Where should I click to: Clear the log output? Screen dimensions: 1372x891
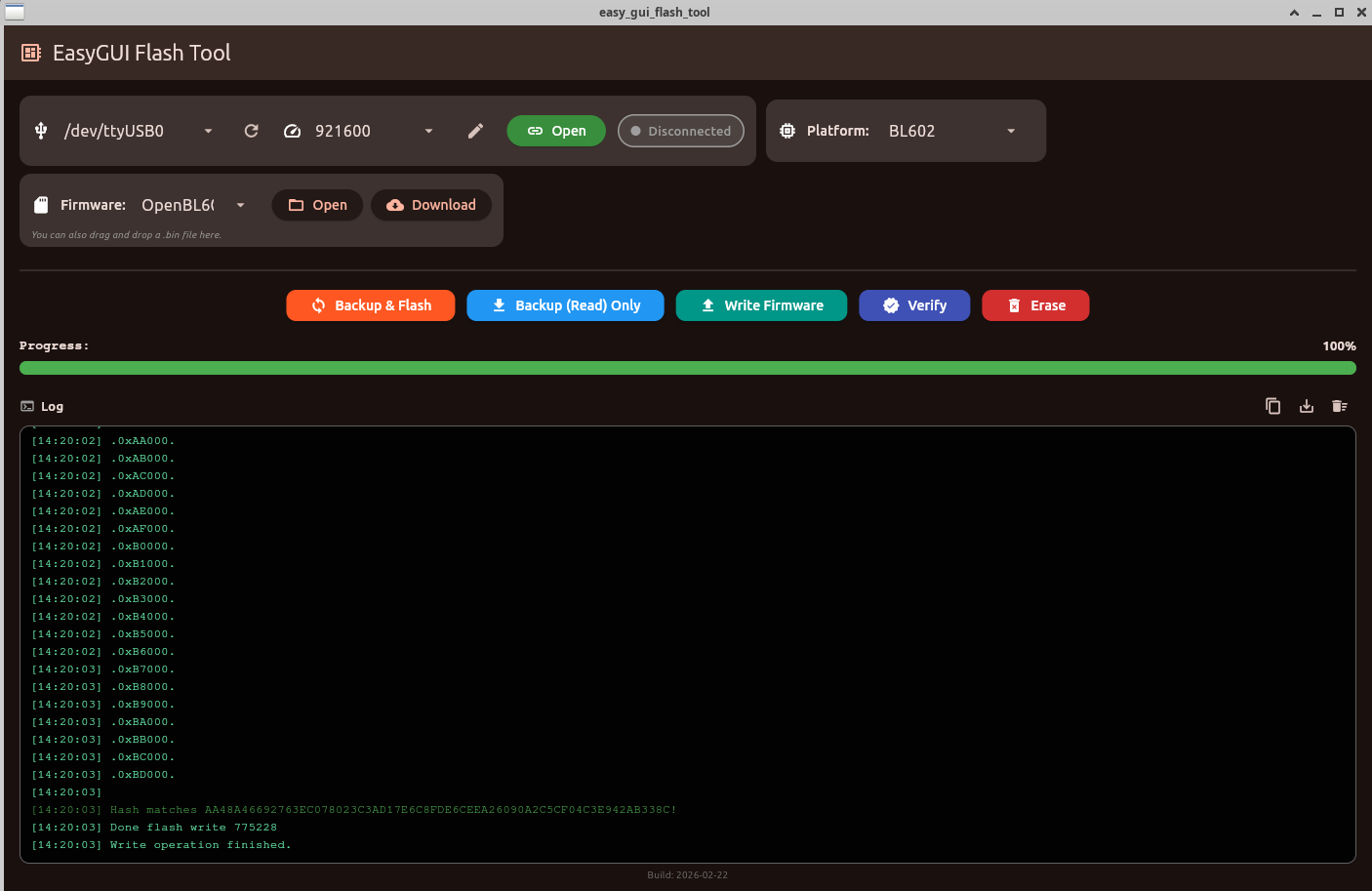coord(1340,406)
